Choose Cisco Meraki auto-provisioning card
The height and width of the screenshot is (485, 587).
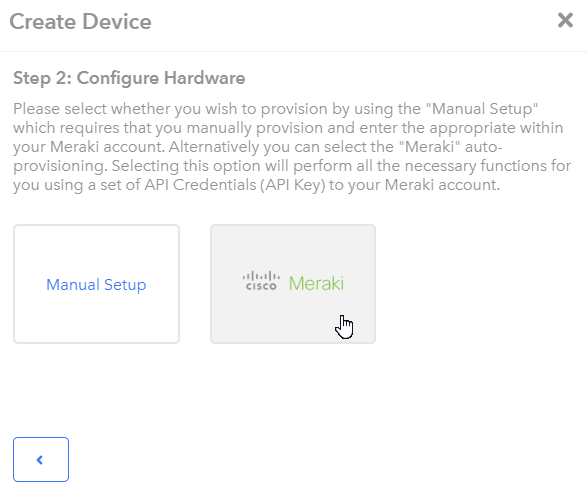pos(293,284)
